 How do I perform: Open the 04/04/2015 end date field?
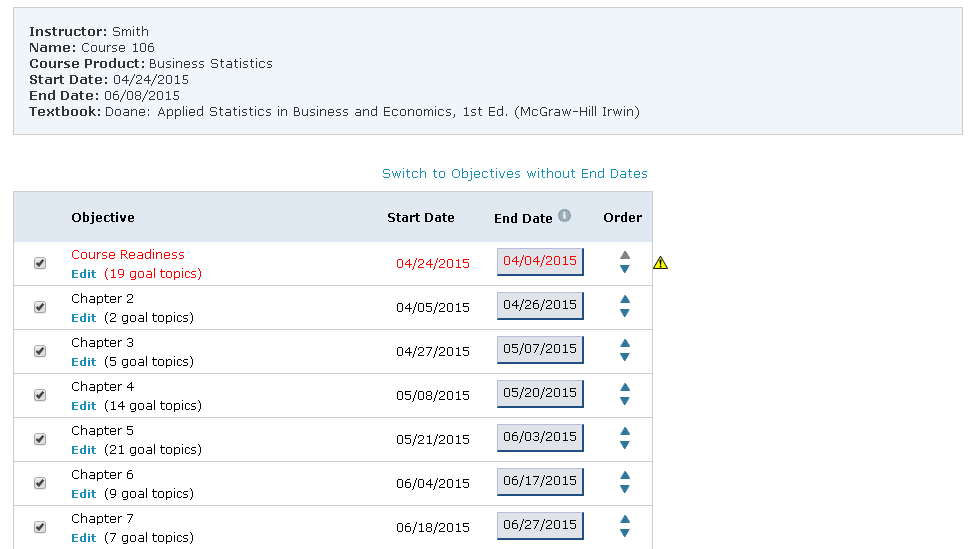click(540, 261)
